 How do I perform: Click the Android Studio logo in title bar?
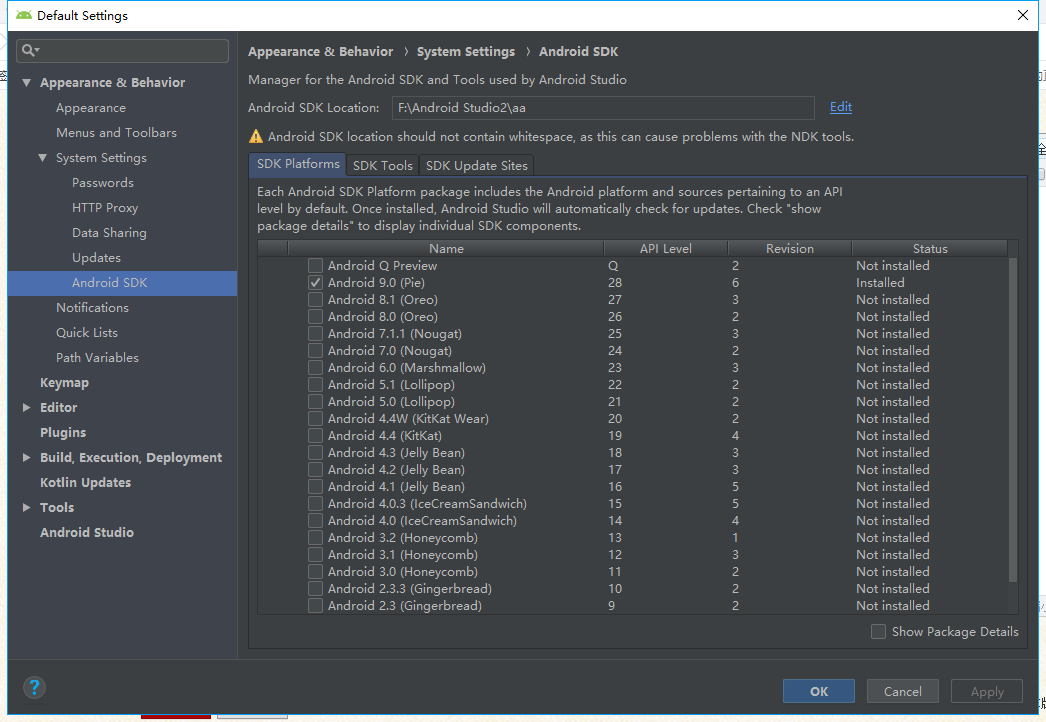point(24,15)
